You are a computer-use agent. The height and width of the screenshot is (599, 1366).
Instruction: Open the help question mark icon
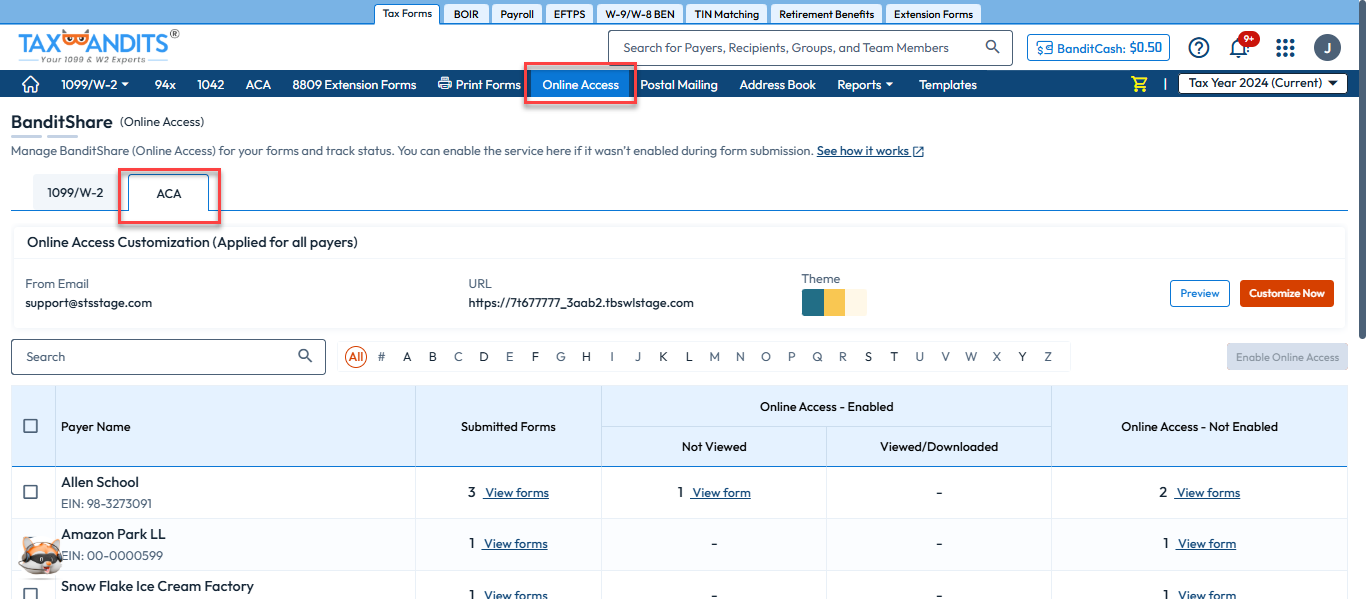tap(1198, 47)
